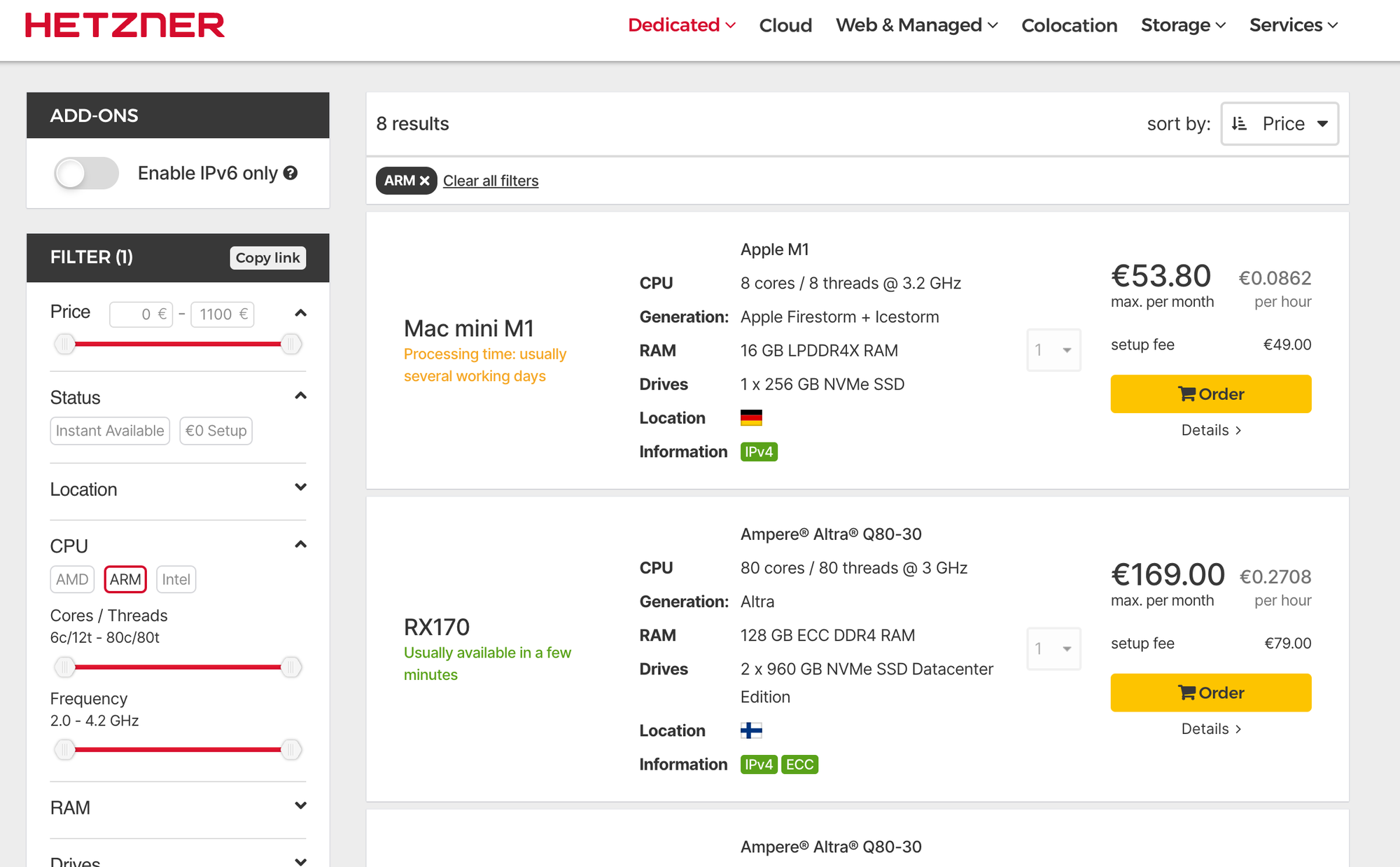1400x867 pixels.
Task: Deselect the ARM CPU filter chip
Action: tap(125, 579)
